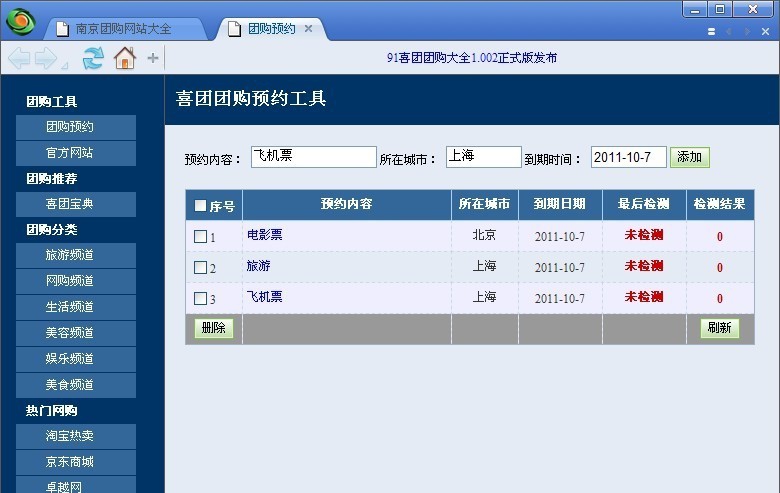Click the 添加 button
Viewport: 780px width, 493px height.
tap(689, 157)
